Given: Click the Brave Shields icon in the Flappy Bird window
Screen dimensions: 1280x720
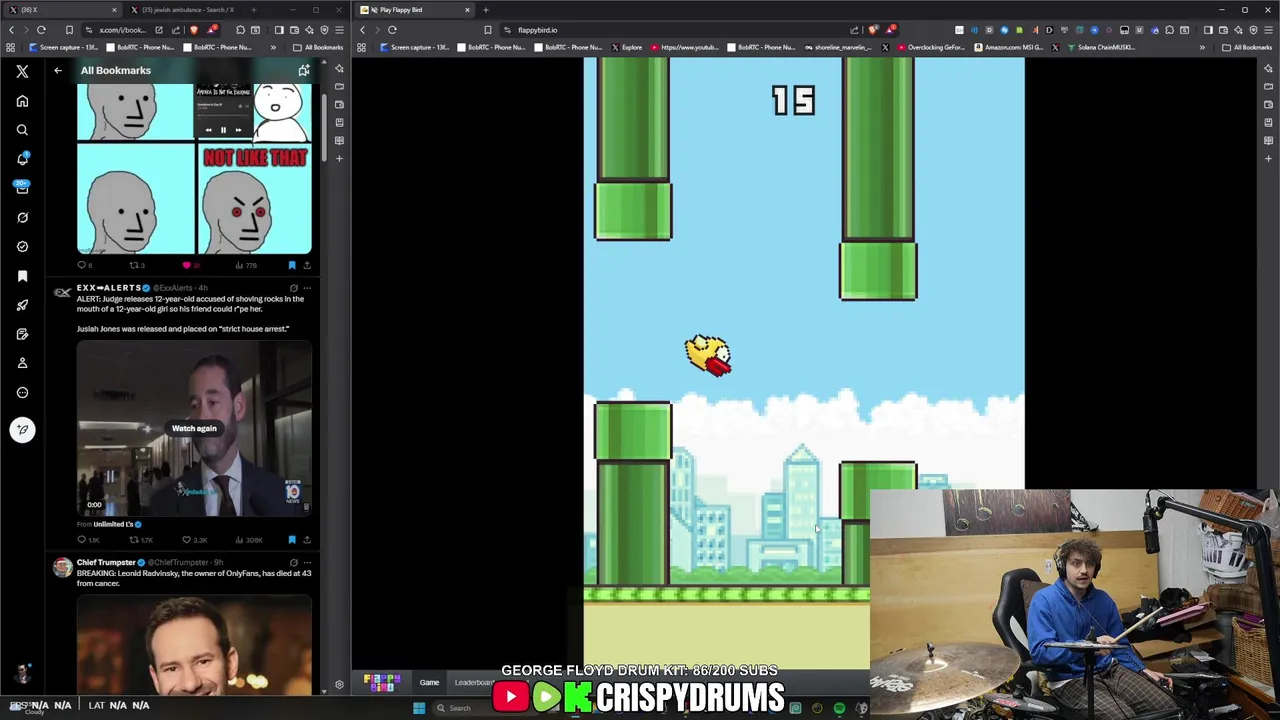Looking at the screenshot, I should pos(874,30).
